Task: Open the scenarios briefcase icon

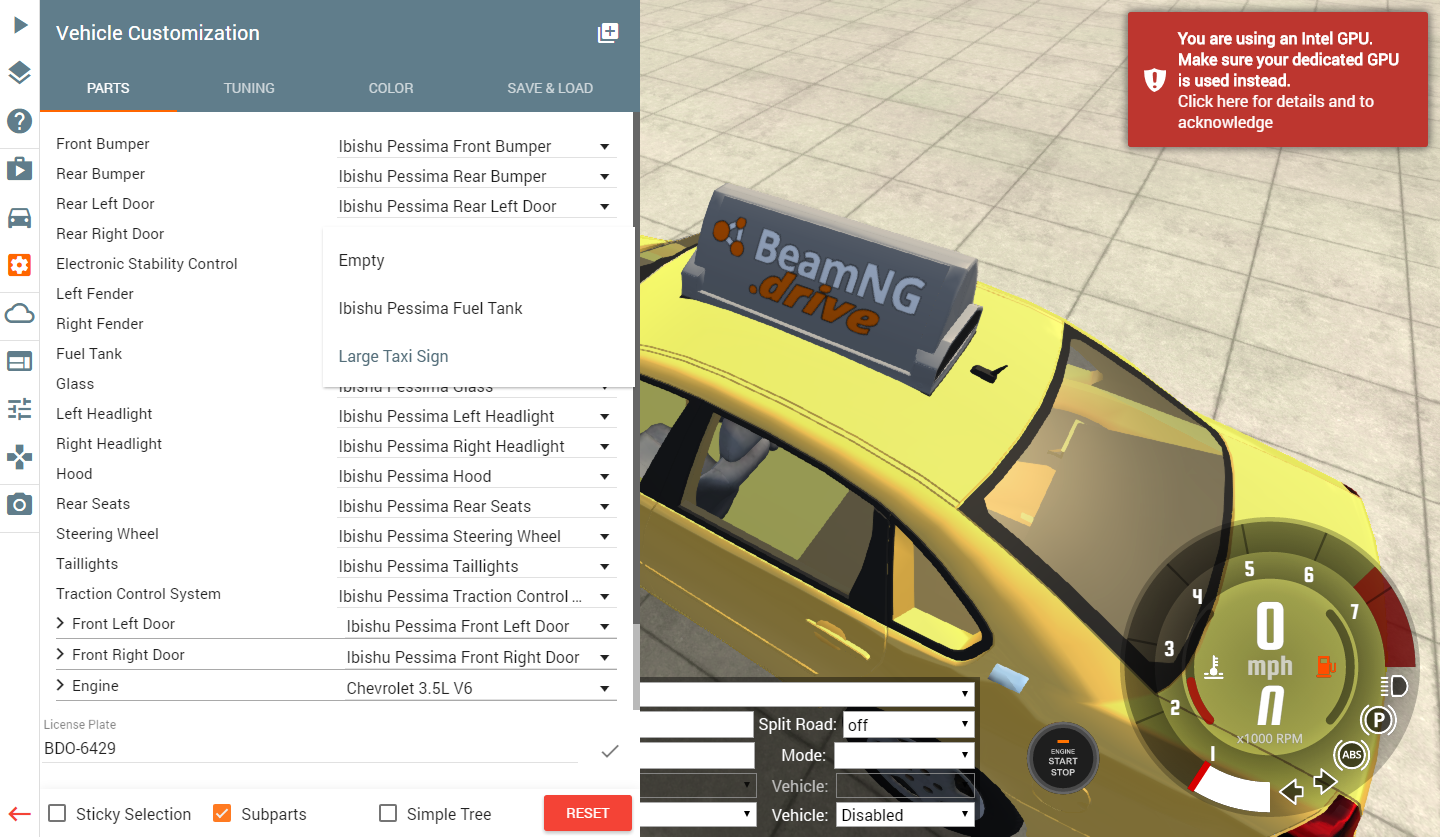Action: click(x=20, y=168)
